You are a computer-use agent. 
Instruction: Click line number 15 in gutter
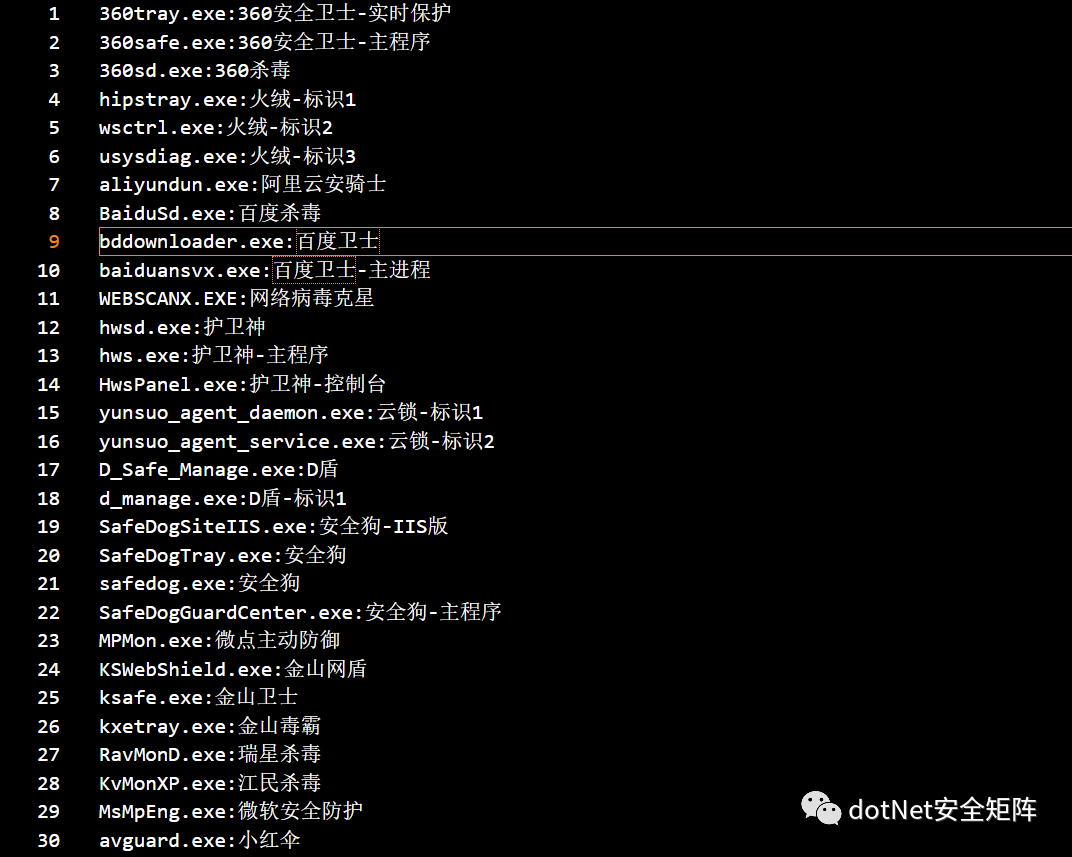point(49,413)
